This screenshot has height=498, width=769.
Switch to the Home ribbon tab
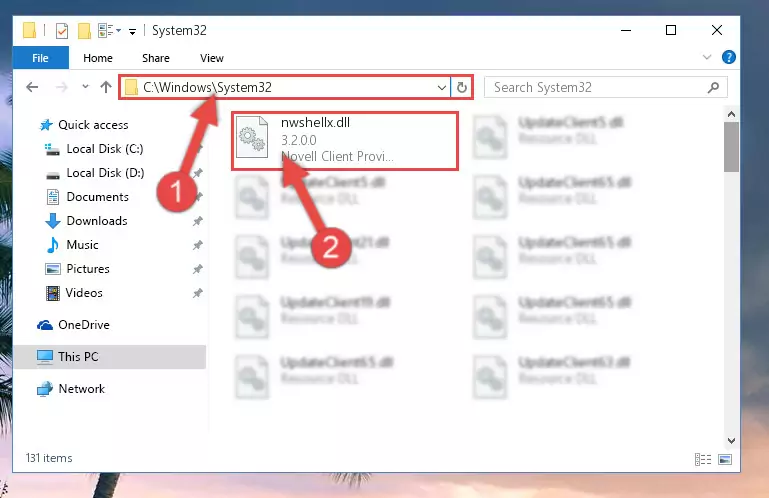pyautogui.click(x=98, y=58)
